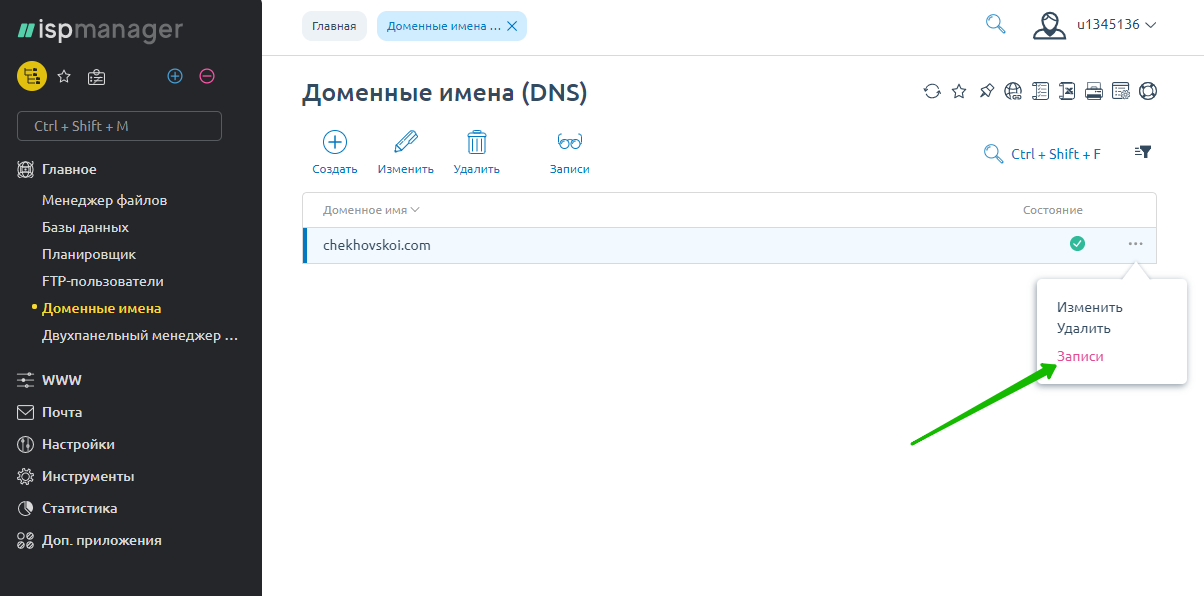Screen dimensions: 1204x596
Task: Click Создать toolbar button
Action: [x=335, y=153]
